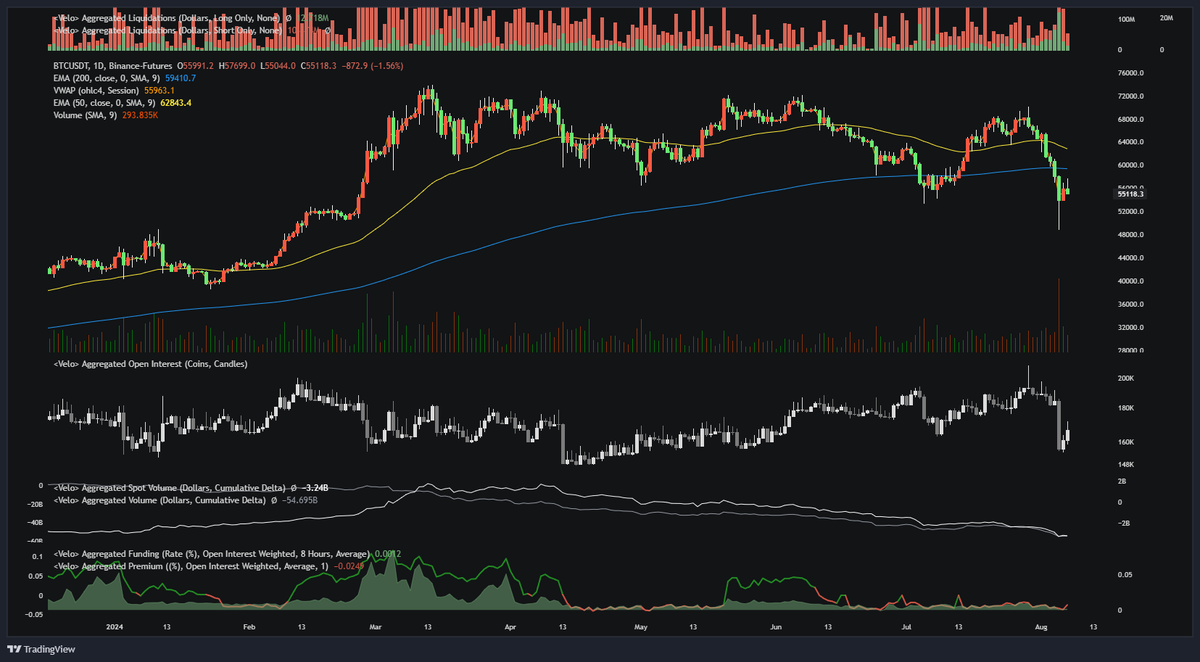This screenshot has width=1200, height=662.
Task: Click the Aggregated Liquidations Long Only legend
Action: tap(168, 17)
